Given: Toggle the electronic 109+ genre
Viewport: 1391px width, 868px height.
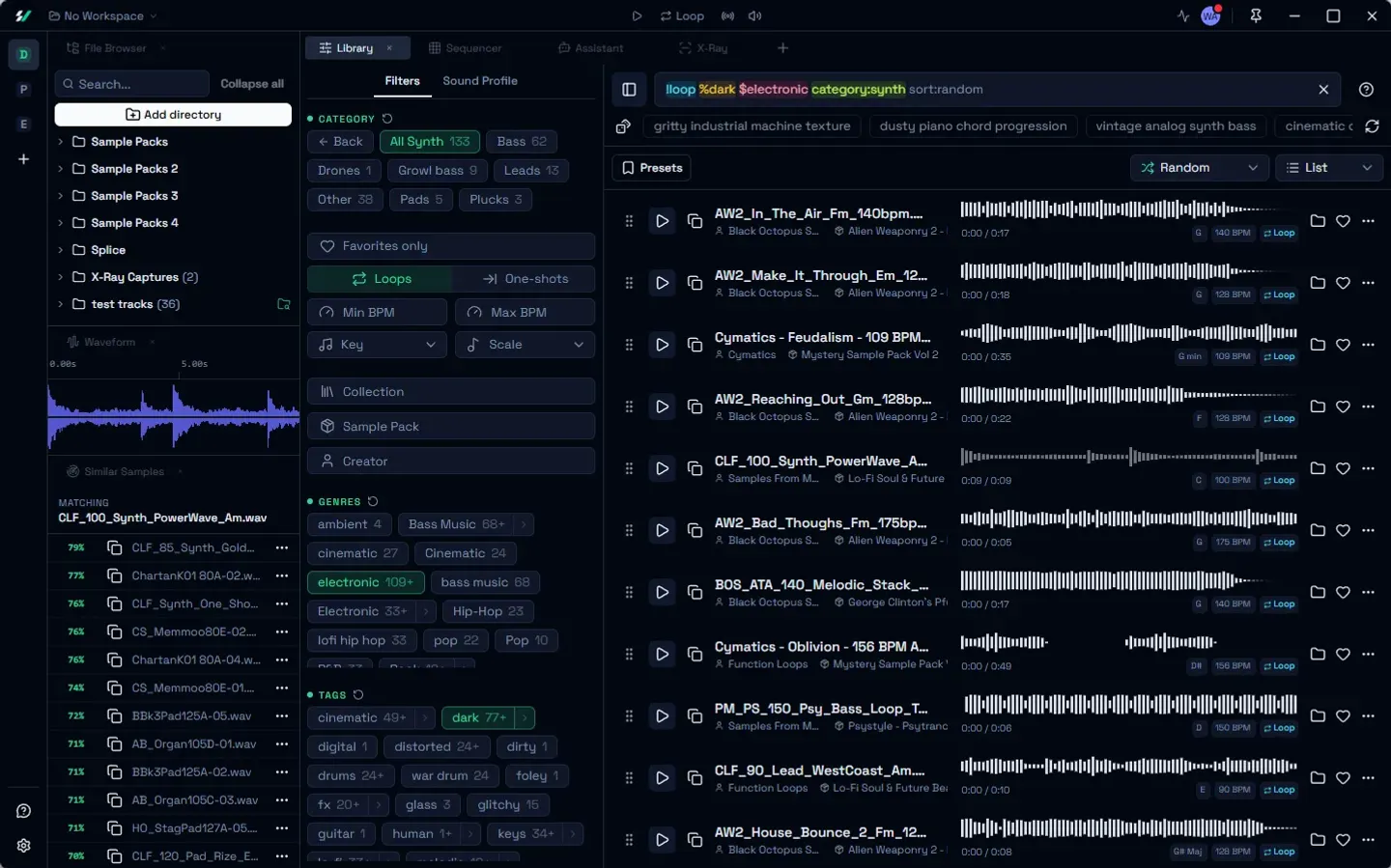Looking at the screenshot, I should point(365,582).
